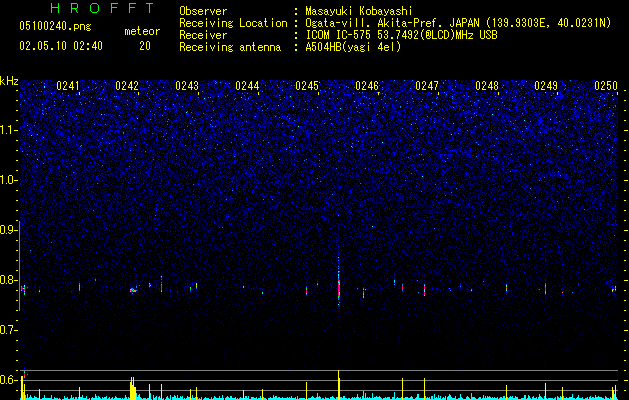The image size is (629, 400).
Task: Click the date stamp 02.05.10 02:40
Action: point(61,46)
